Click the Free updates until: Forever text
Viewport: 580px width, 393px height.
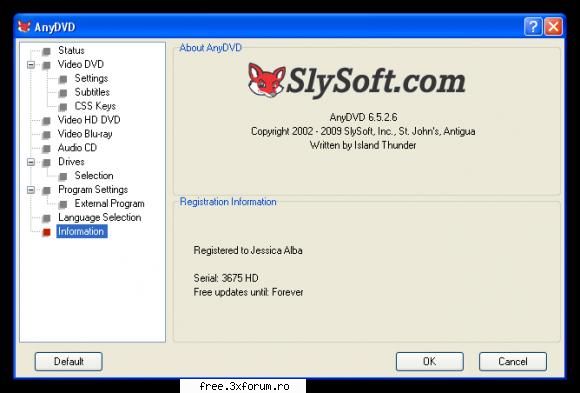[248, 292]
